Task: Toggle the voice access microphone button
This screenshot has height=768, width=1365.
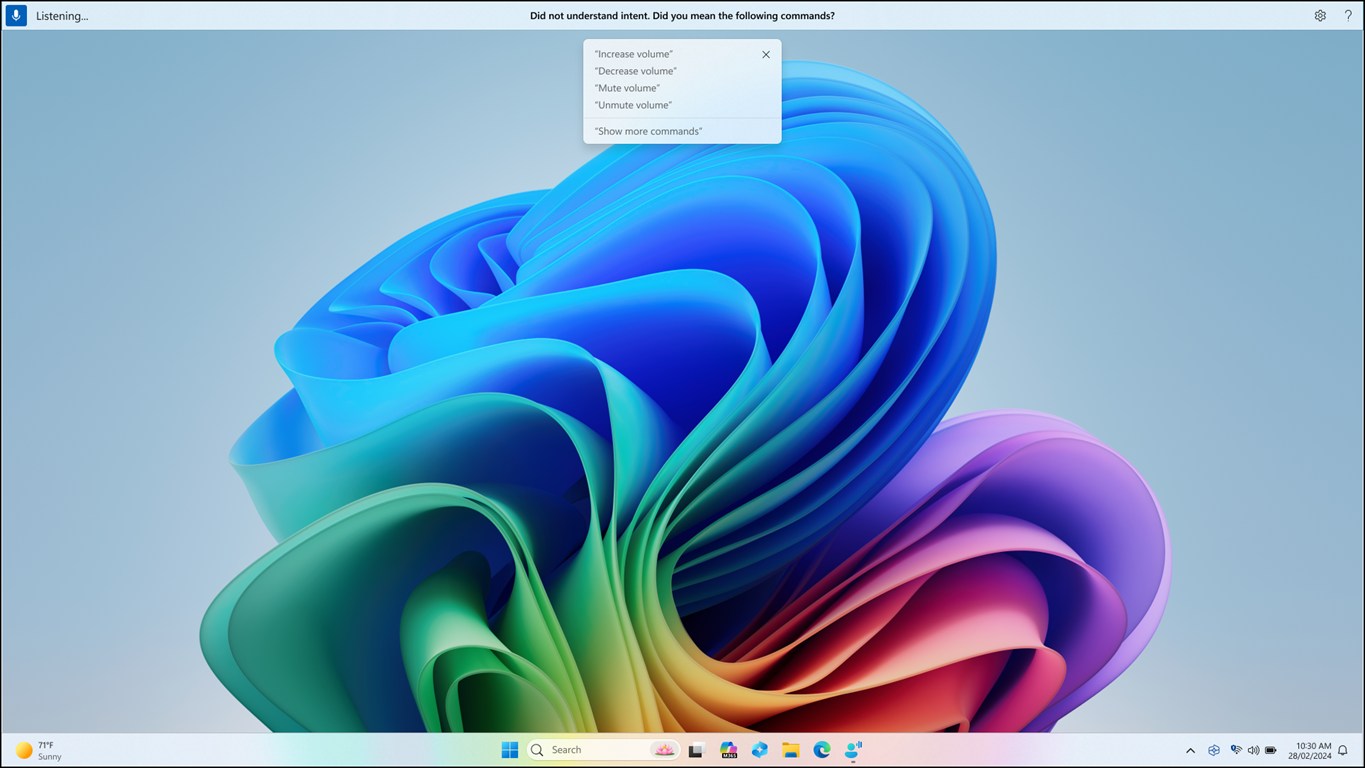Action: point(16,16)
